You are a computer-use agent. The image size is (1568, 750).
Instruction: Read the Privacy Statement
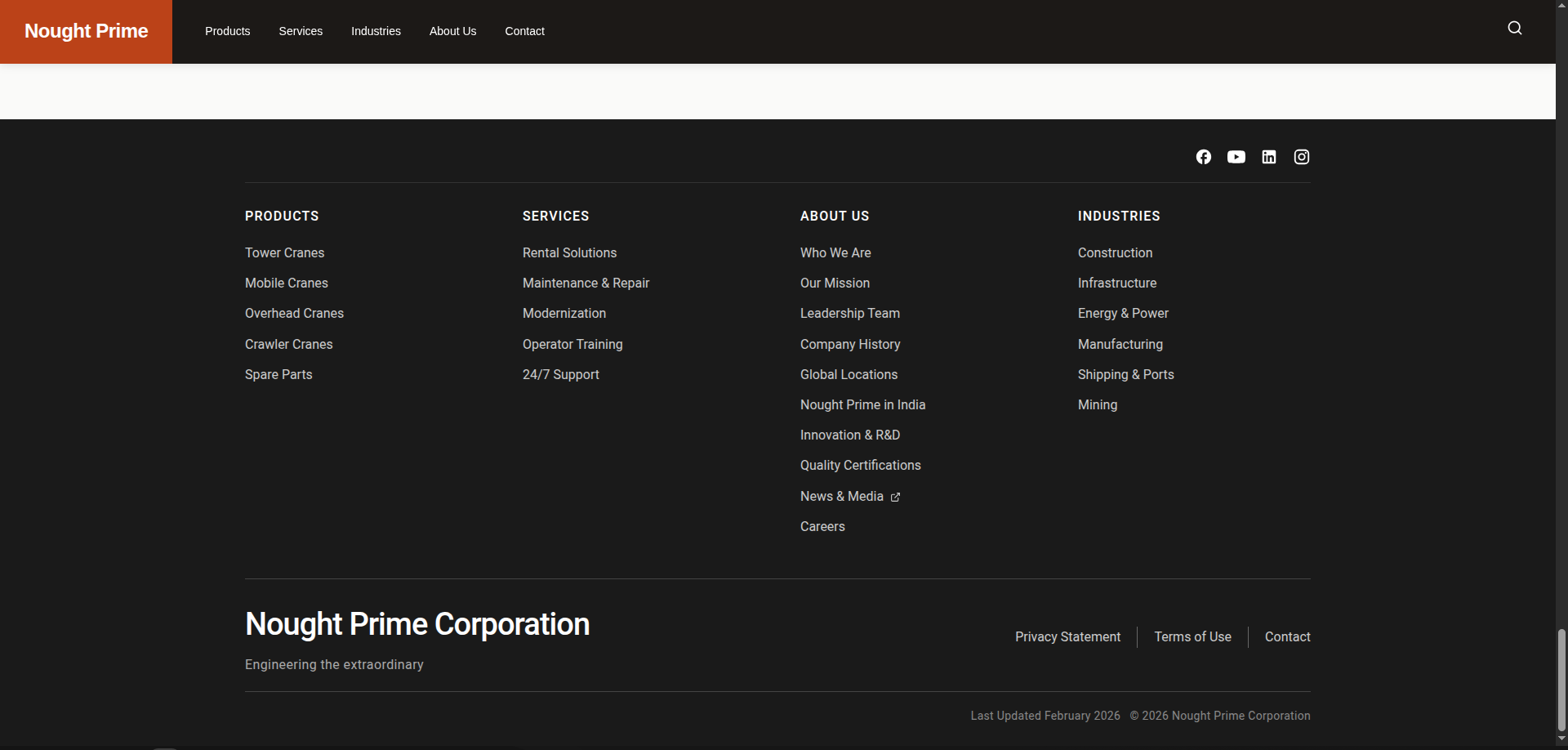coord(1067,637)
